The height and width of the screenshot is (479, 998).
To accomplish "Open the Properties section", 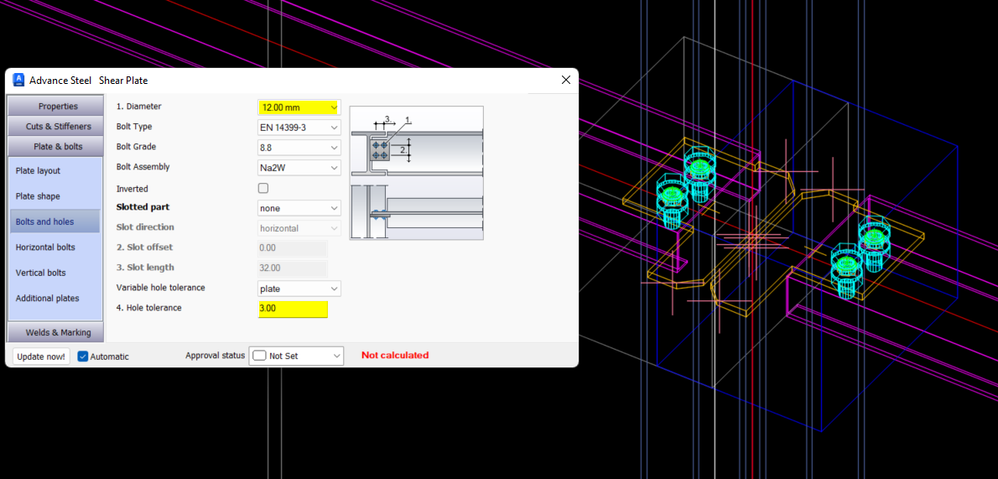I will (x=57, y=106).
